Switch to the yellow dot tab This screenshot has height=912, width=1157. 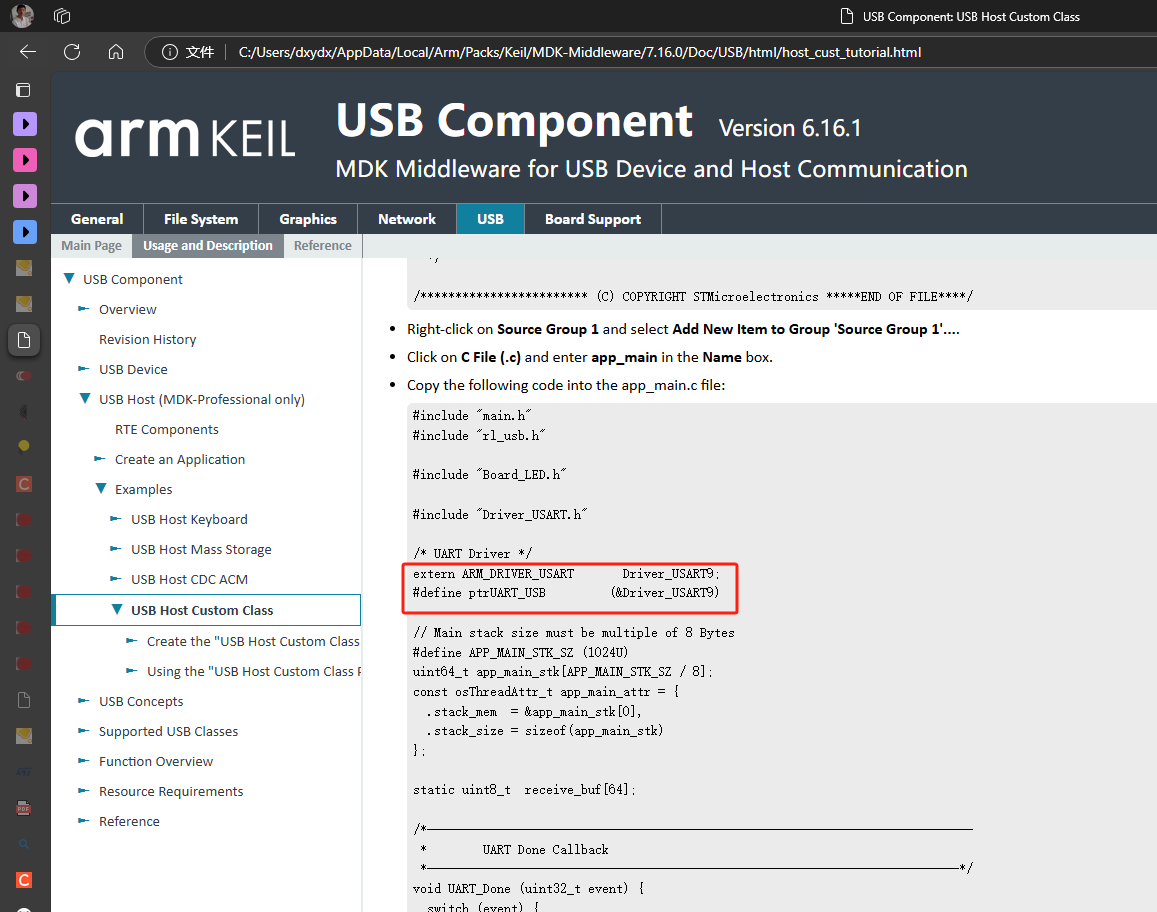point(24,446)
